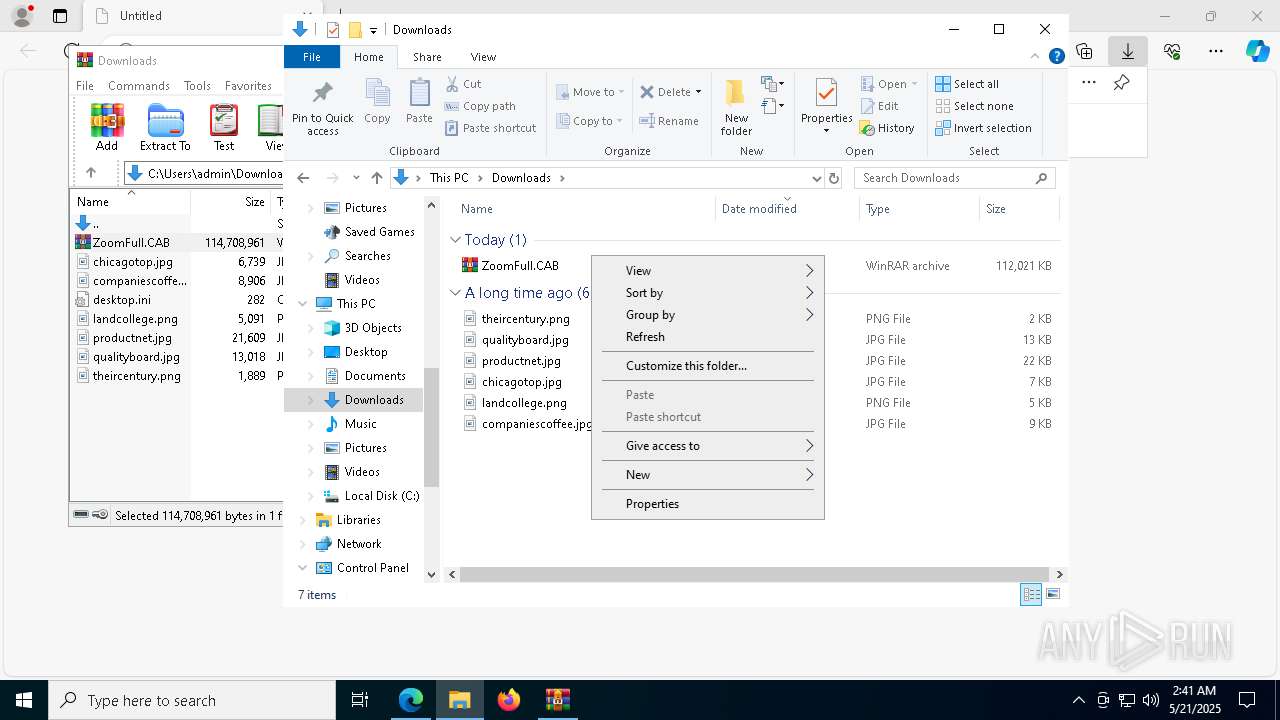Viewport: 1280px width, 720px height.
Task: Click the Edit ribbon button
Action: coord(879,106)
